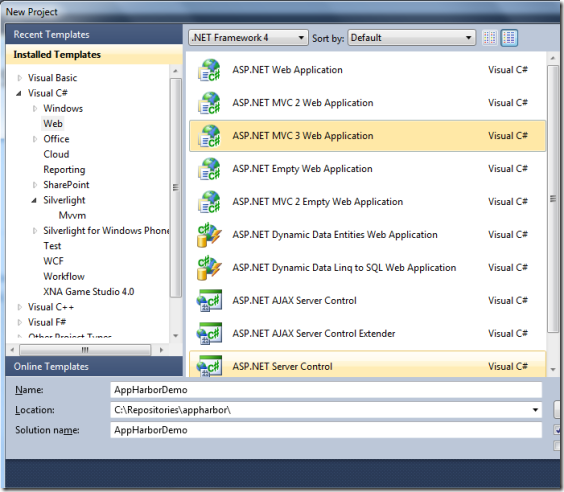Click the ASP.NET Server Control icon
Image resolution: width=564 pixels, height=492 pixels.
(209, 366)
